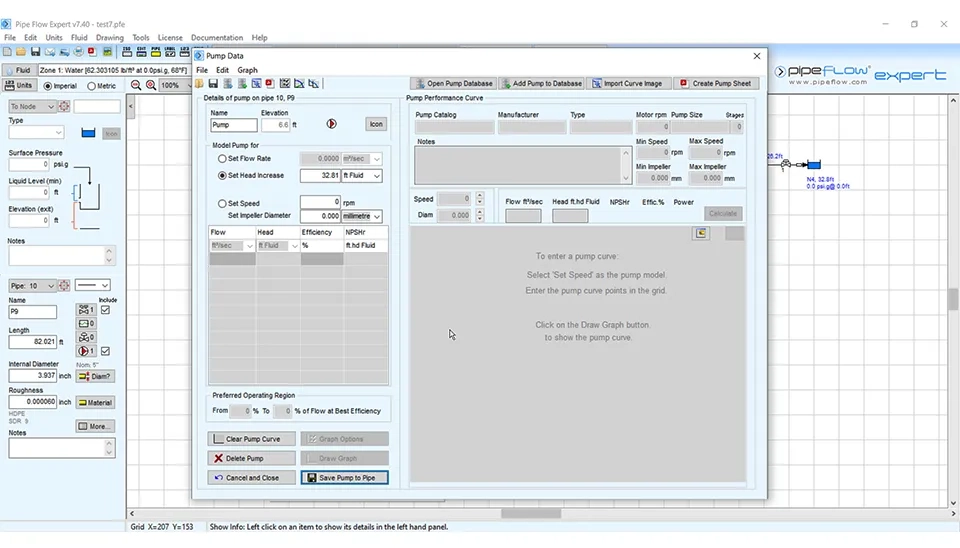Click the fittings and valves icon on pipe panel
This screenshot has width=960, height=548.
coord(86,311)
